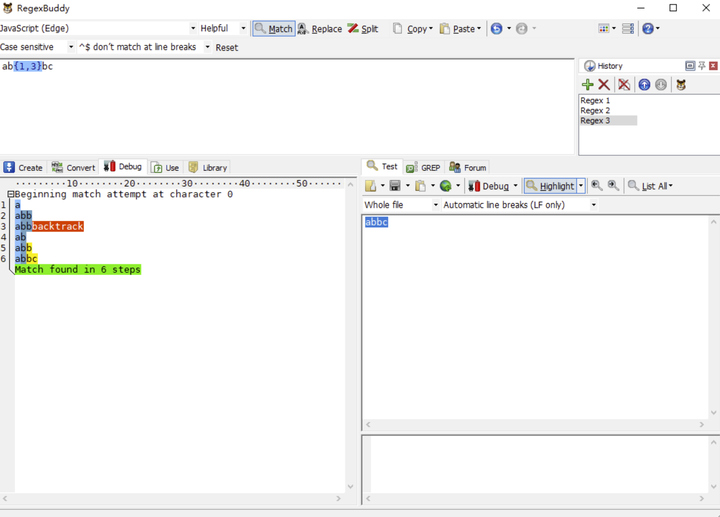Delete selected regex with the red X
This screenshot has height=517, width=720.
point(604,84)
